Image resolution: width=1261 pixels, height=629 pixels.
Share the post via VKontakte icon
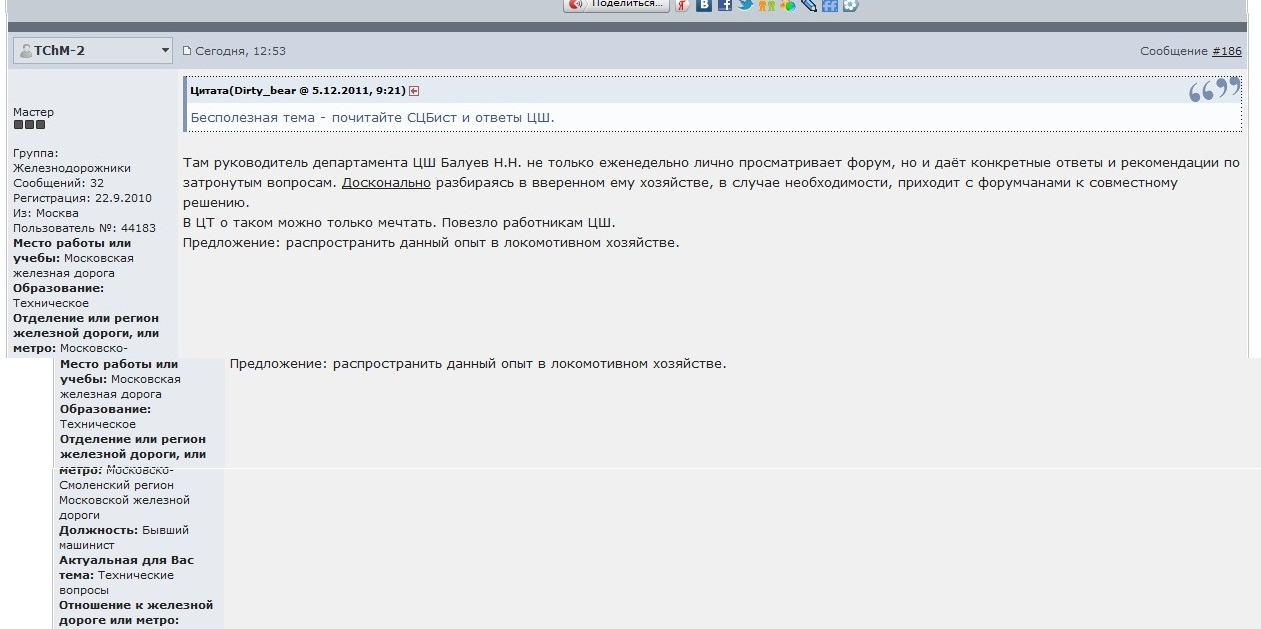coord(704,5)
